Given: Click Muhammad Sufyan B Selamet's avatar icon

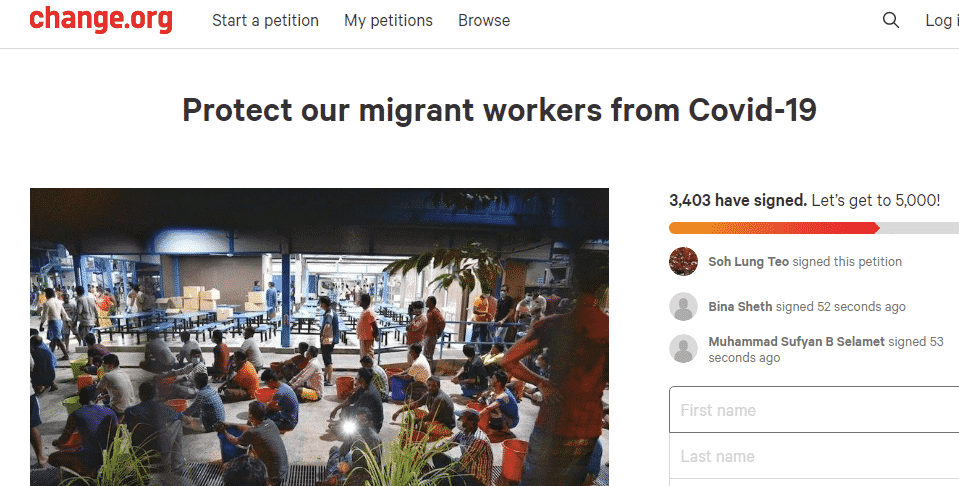Looking at the screenshot, I should 683,349.
